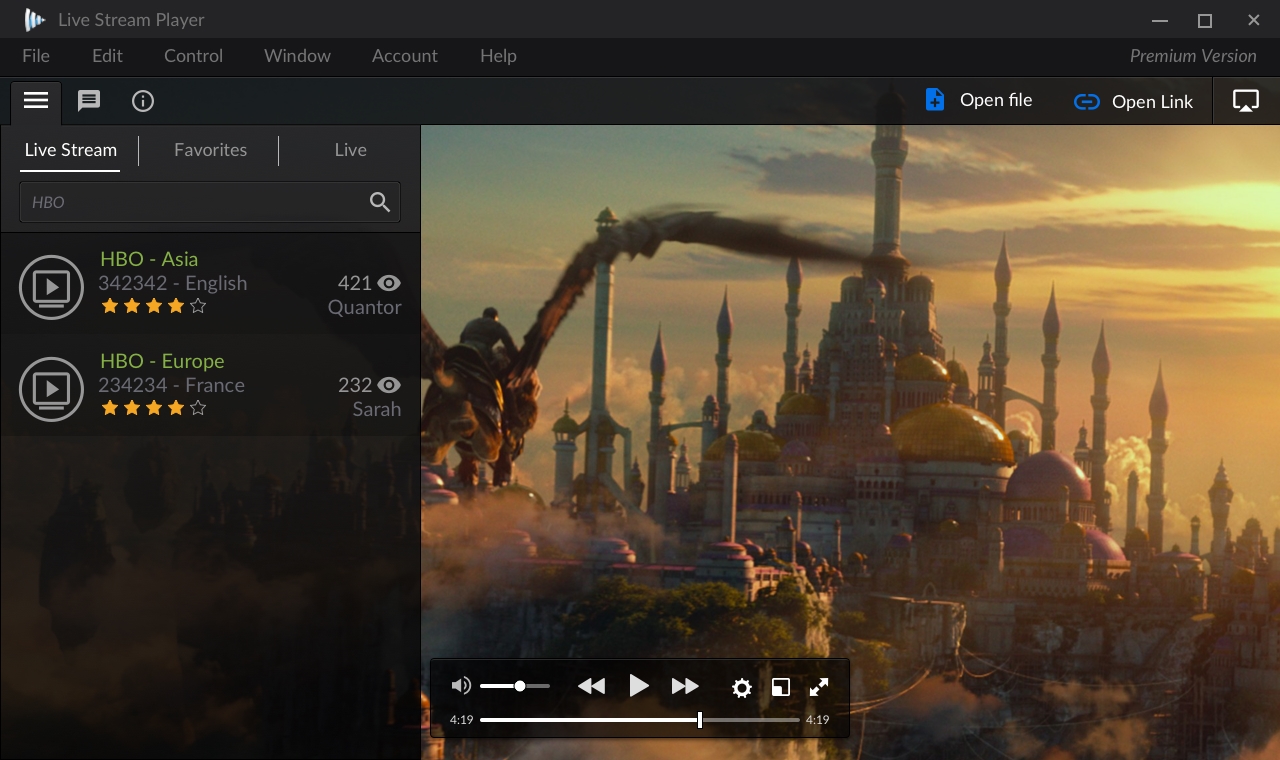1280x760 pixels.
Task: Click the Open Link button
Action: [1133, 102]
